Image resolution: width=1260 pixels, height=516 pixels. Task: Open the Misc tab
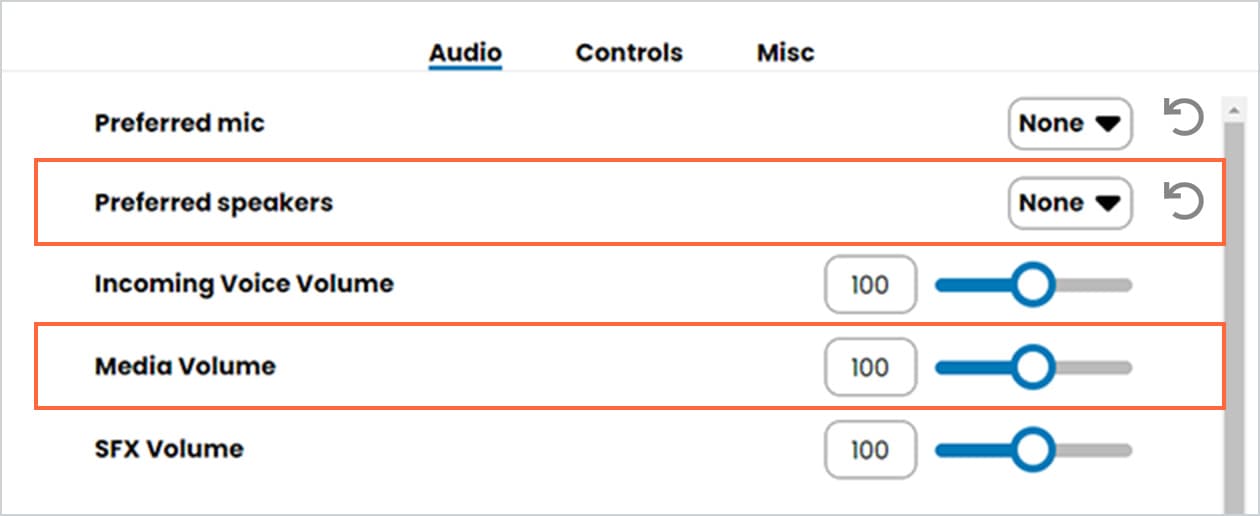click(x=785, y=52)
